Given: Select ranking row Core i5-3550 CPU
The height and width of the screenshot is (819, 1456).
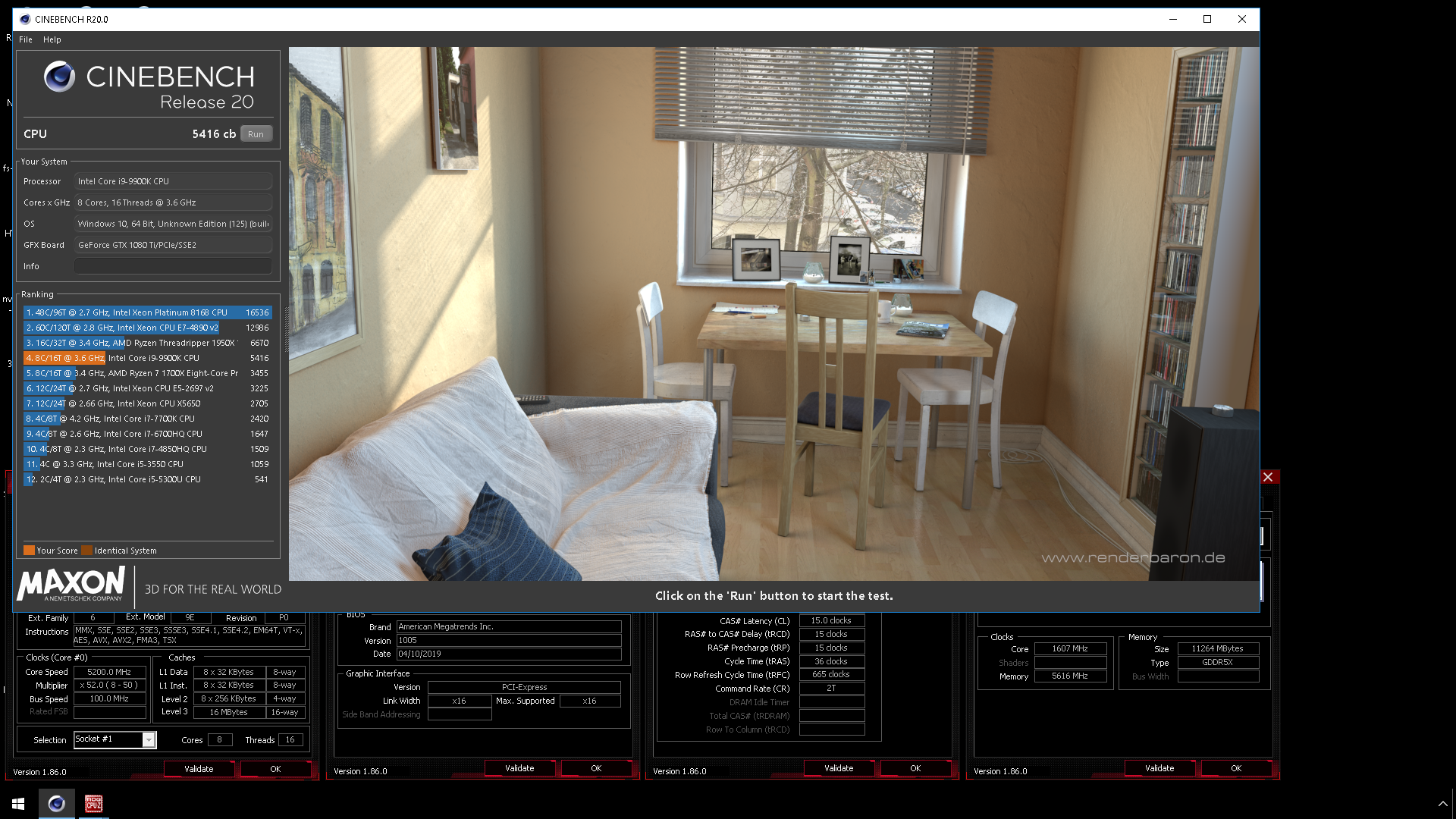Looking at the screenshot, I should (147, 464).
